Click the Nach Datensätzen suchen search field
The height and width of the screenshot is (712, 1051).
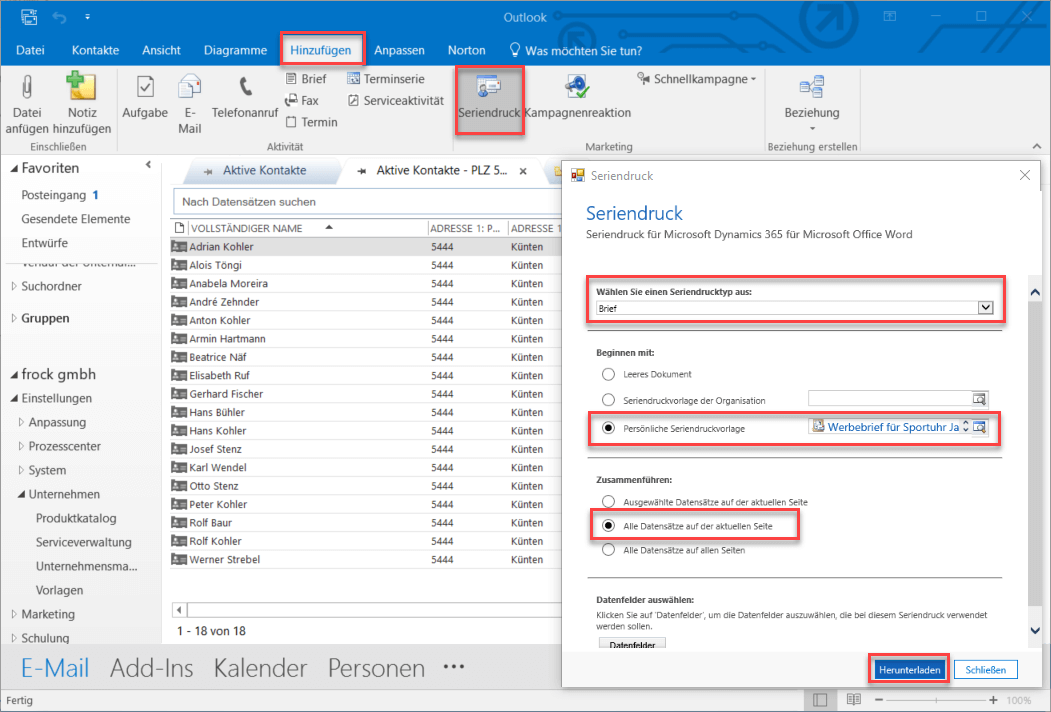pyautogui.click(x=367, y=202)
